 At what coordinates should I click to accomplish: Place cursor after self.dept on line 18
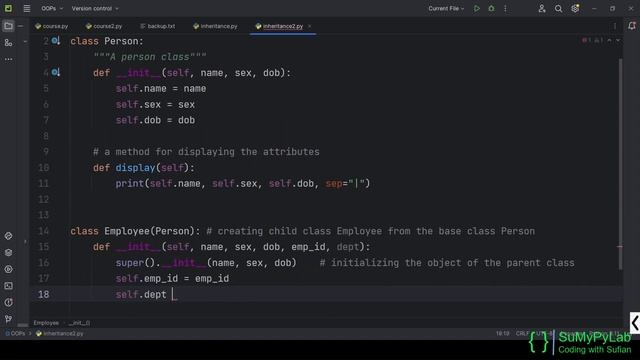pos(167,294)
